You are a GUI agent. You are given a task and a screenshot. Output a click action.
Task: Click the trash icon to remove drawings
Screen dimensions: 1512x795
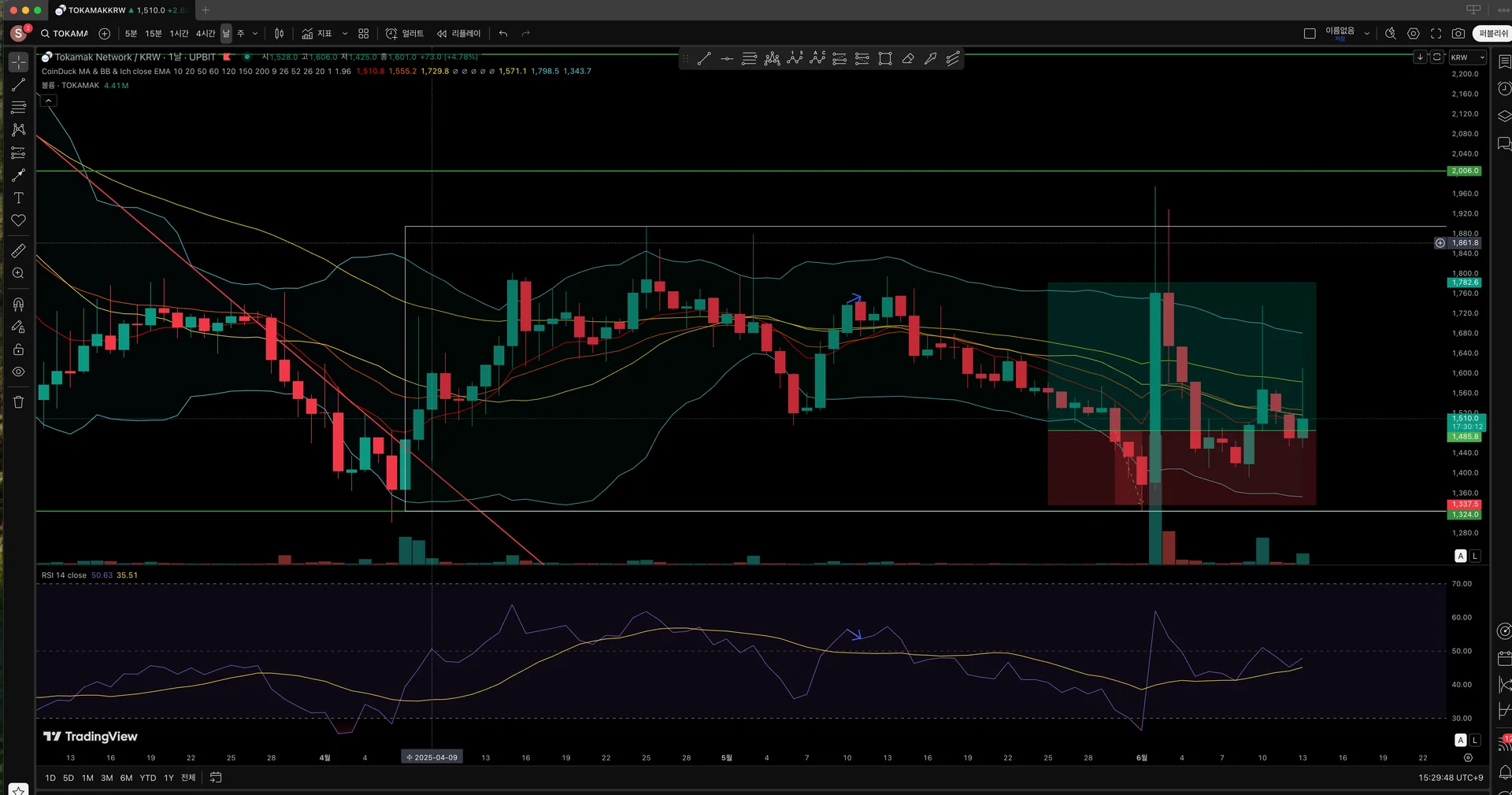coord(19,401)
